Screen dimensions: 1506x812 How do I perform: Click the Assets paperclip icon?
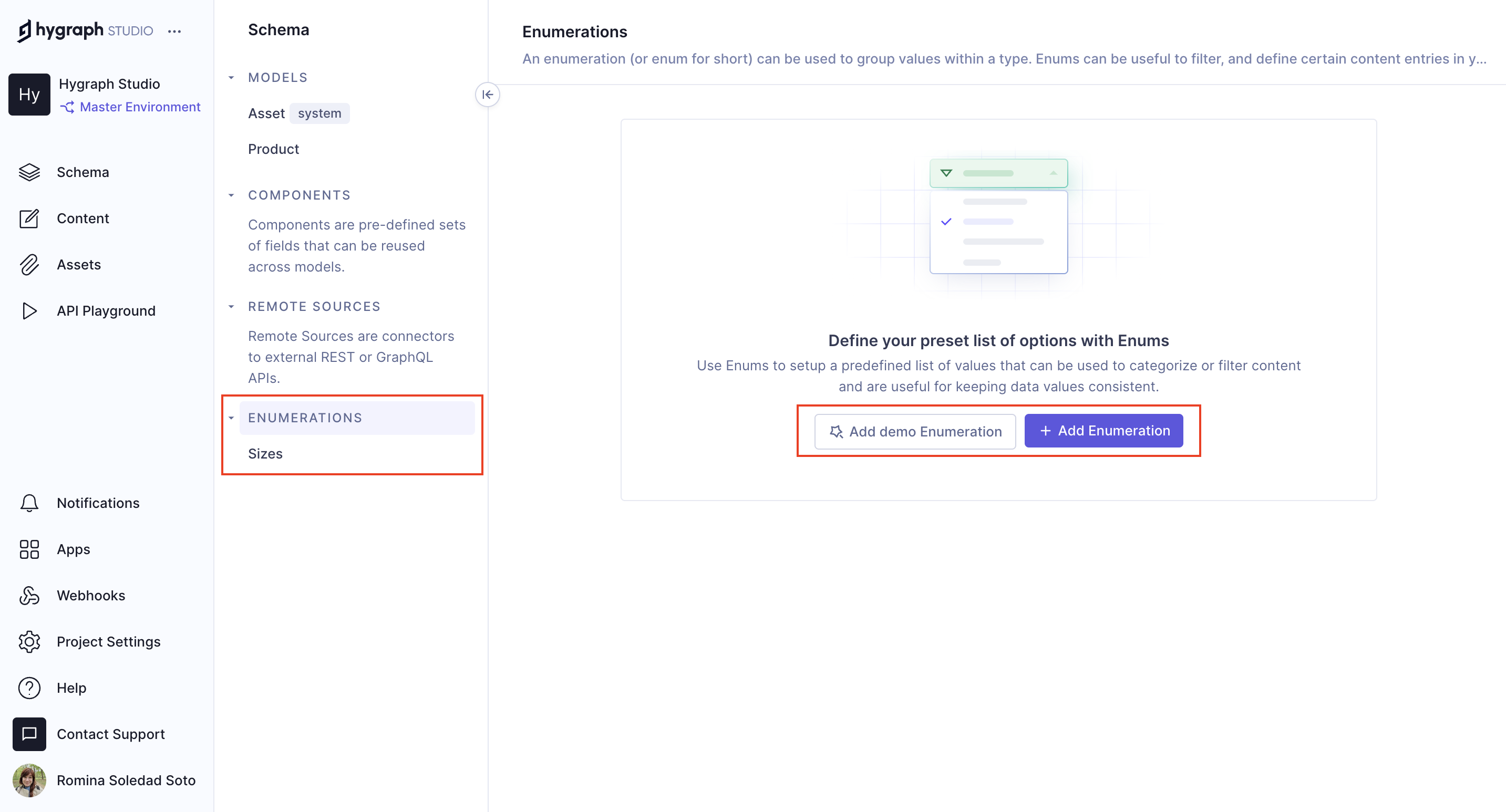[x=29, y=265]
